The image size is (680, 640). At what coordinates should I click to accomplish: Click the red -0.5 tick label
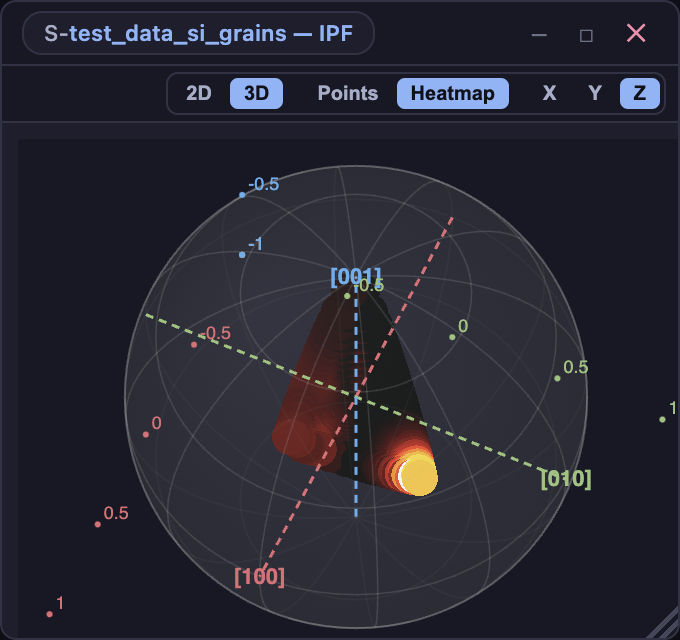216,333
